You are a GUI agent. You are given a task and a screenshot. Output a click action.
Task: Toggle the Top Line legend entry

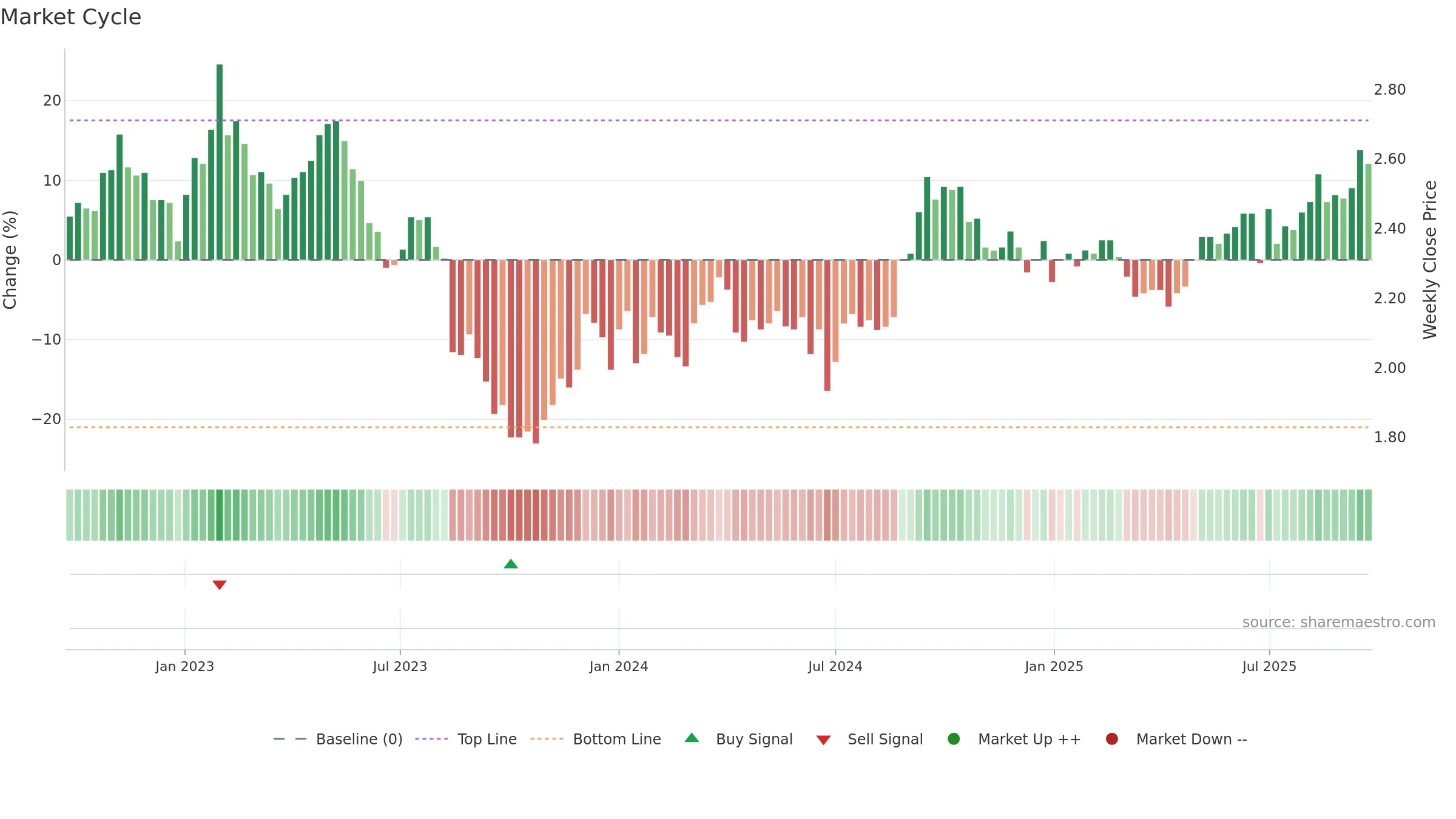(466, 740)
